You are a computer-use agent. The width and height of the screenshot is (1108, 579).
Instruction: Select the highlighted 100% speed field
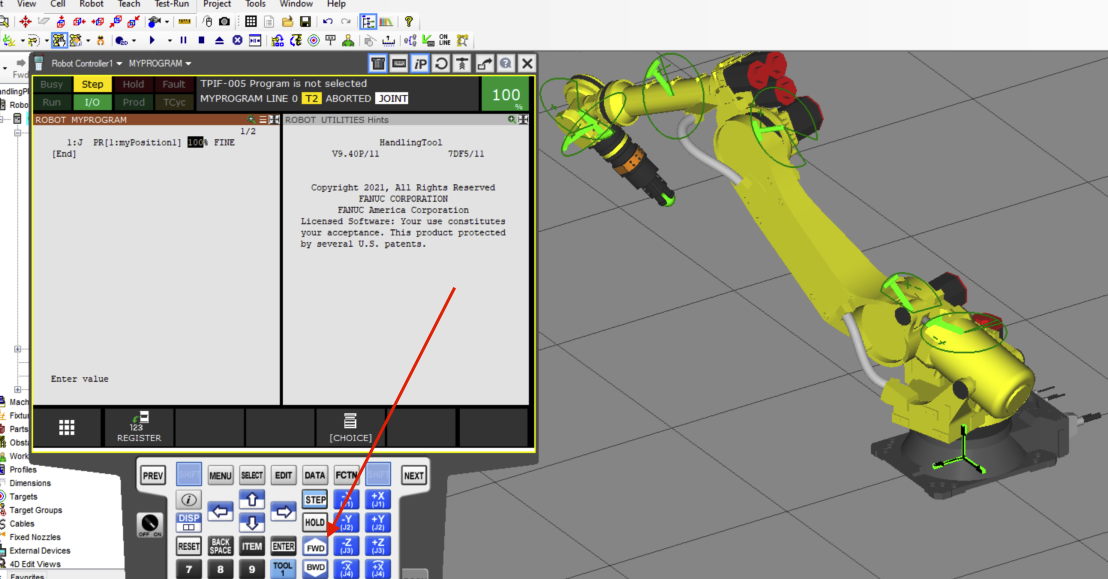[197, 143]
